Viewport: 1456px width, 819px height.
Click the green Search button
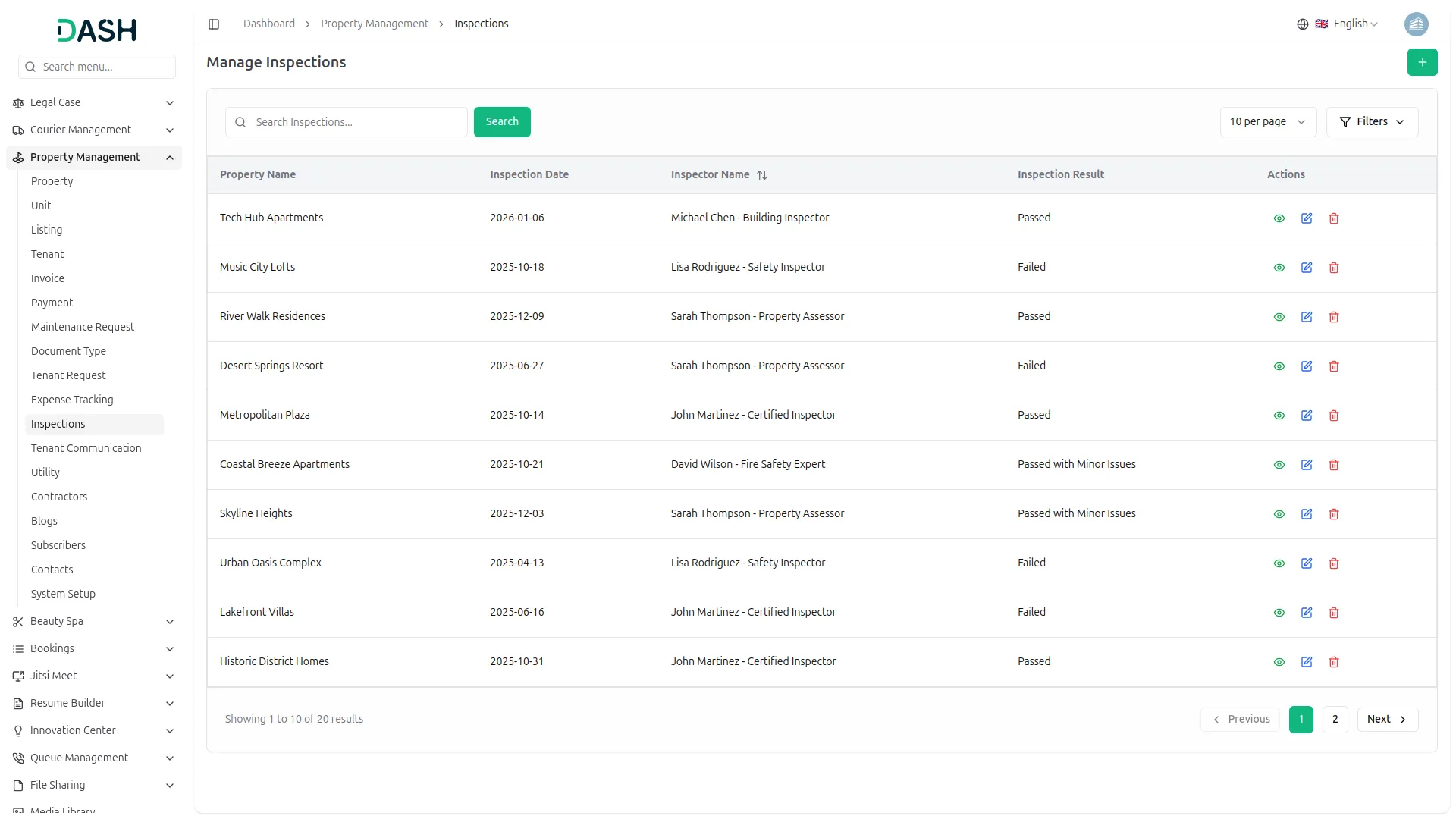[x=501, y=122]
